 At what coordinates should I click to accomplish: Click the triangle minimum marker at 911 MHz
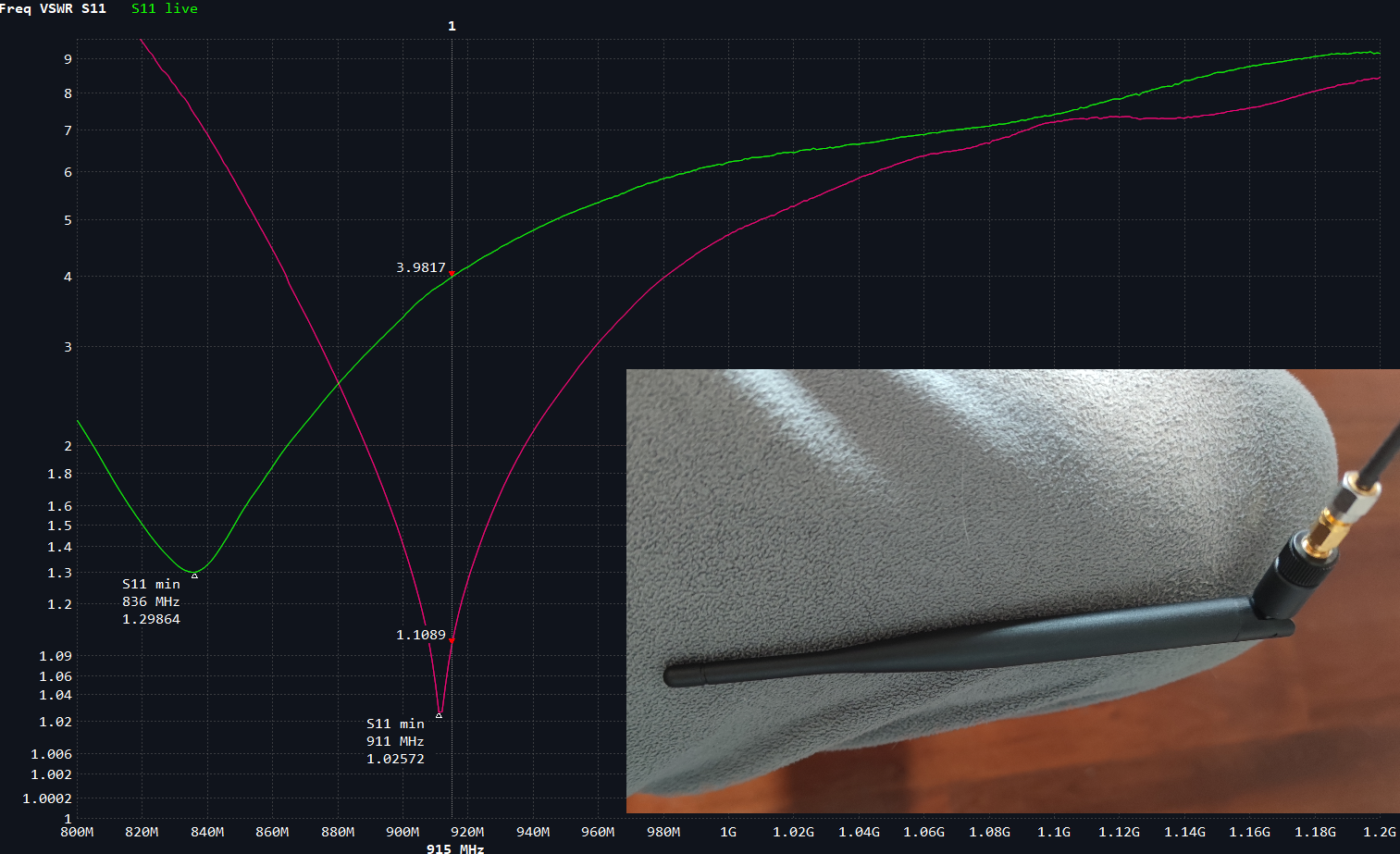pyautogui.click(x=439, y=715)
